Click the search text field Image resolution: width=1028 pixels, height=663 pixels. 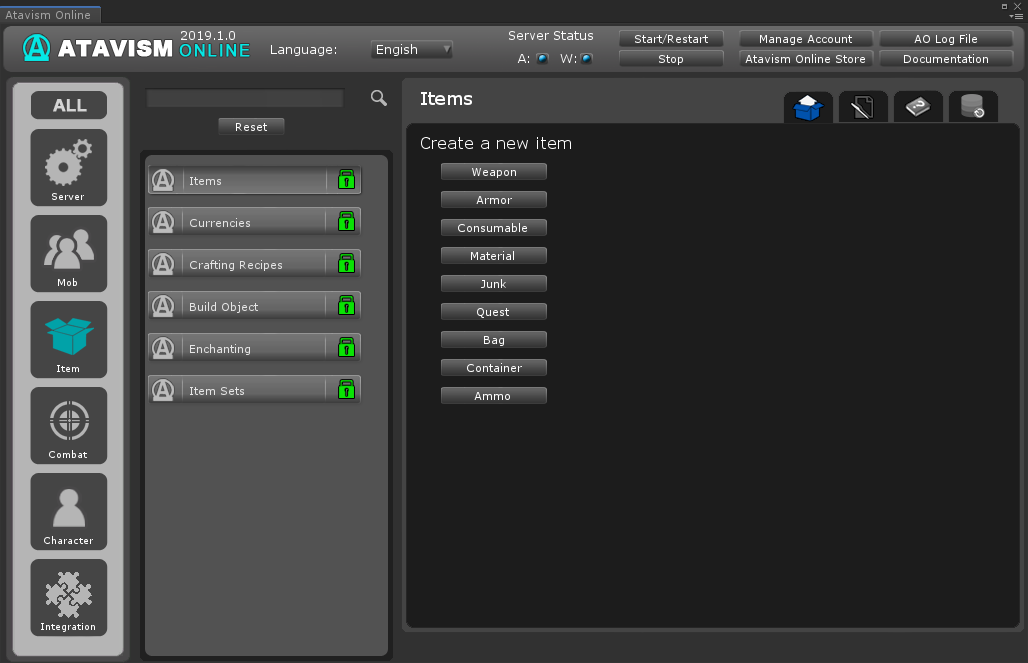245,98
